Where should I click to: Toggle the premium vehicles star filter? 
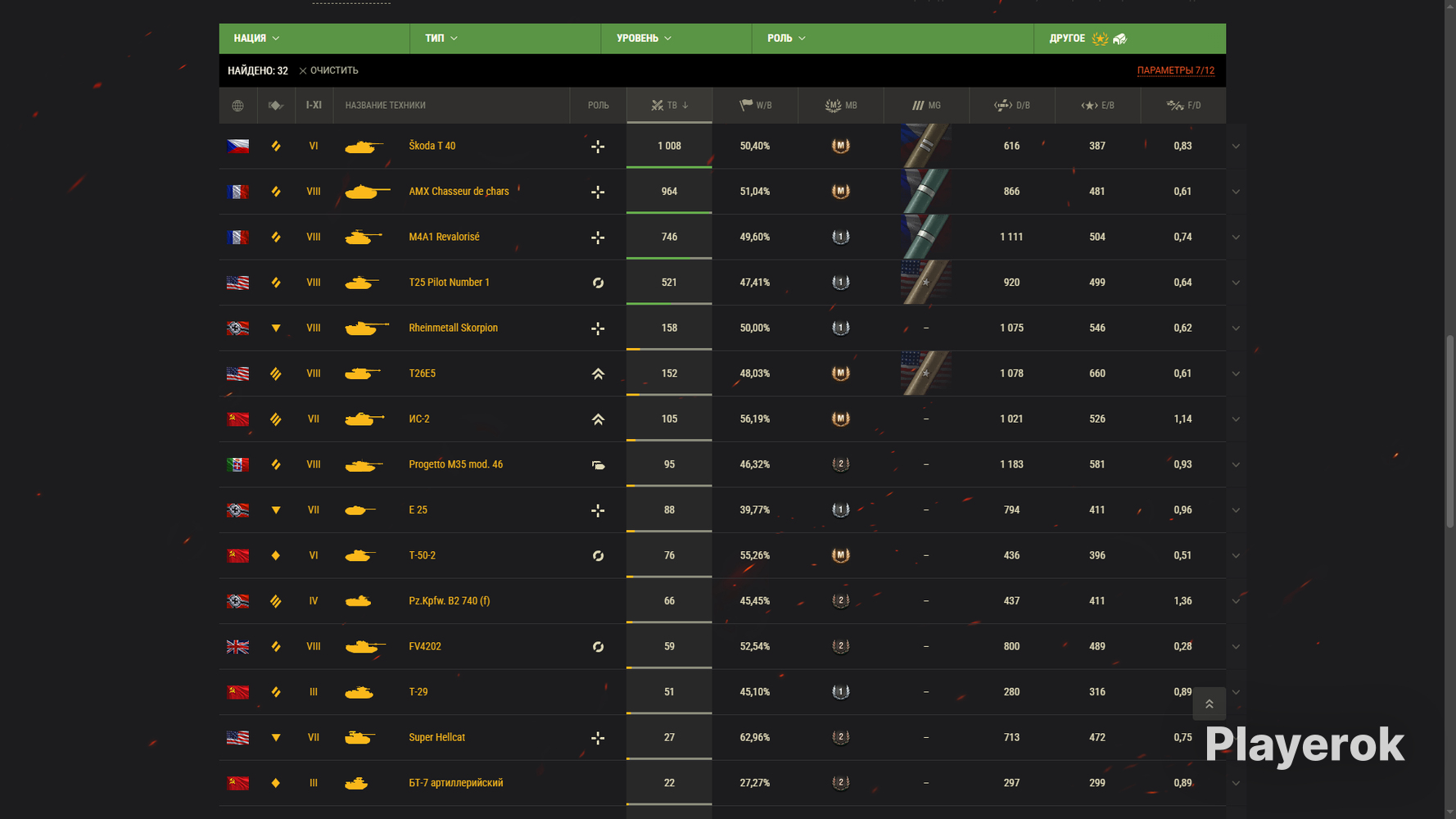click(1100, 38)
